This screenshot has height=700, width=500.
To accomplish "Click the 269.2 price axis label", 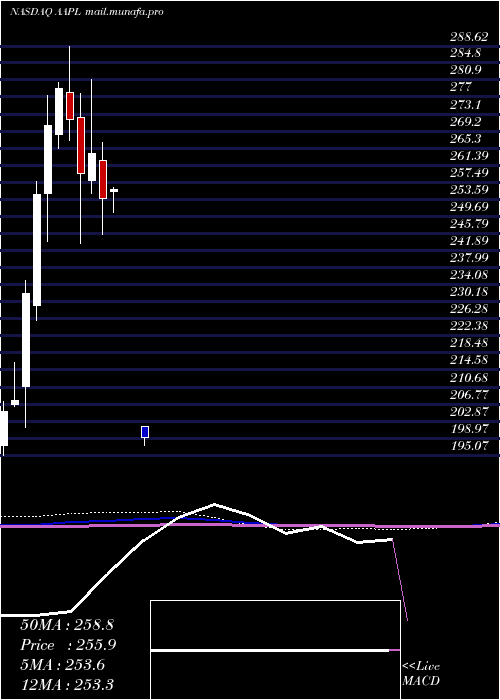I will (466, 121).
